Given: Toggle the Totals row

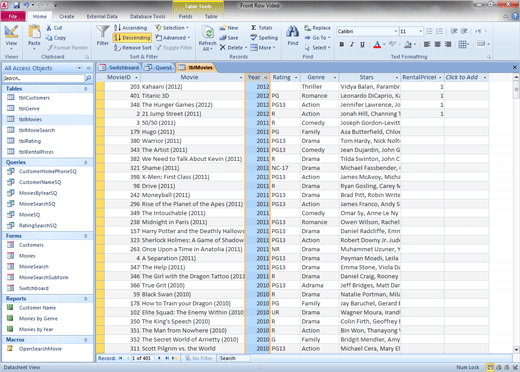Looking at the screenshot, I should (262, 28).
